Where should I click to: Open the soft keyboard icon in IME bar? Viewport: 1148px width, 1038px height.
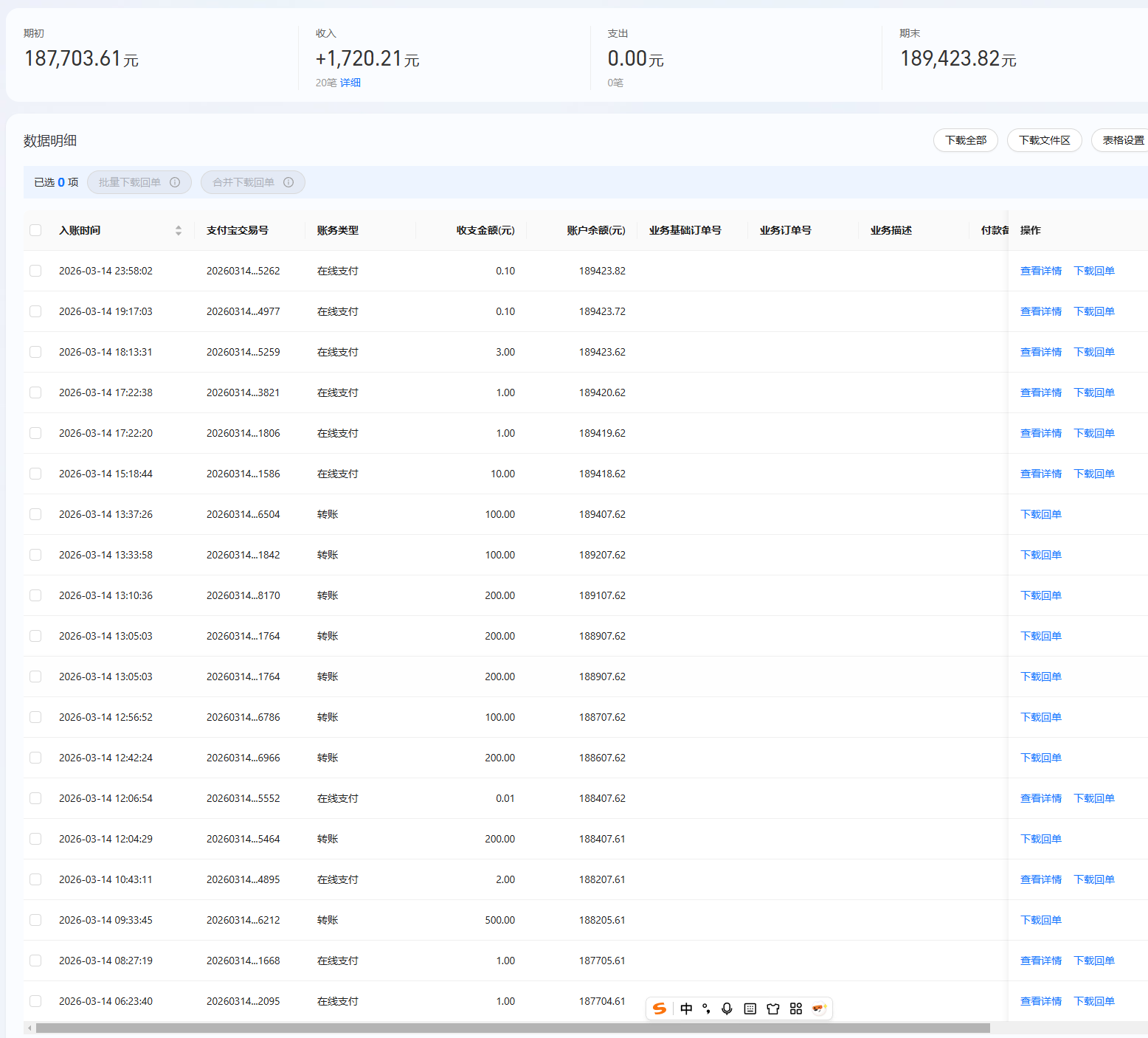[750, 1008]
